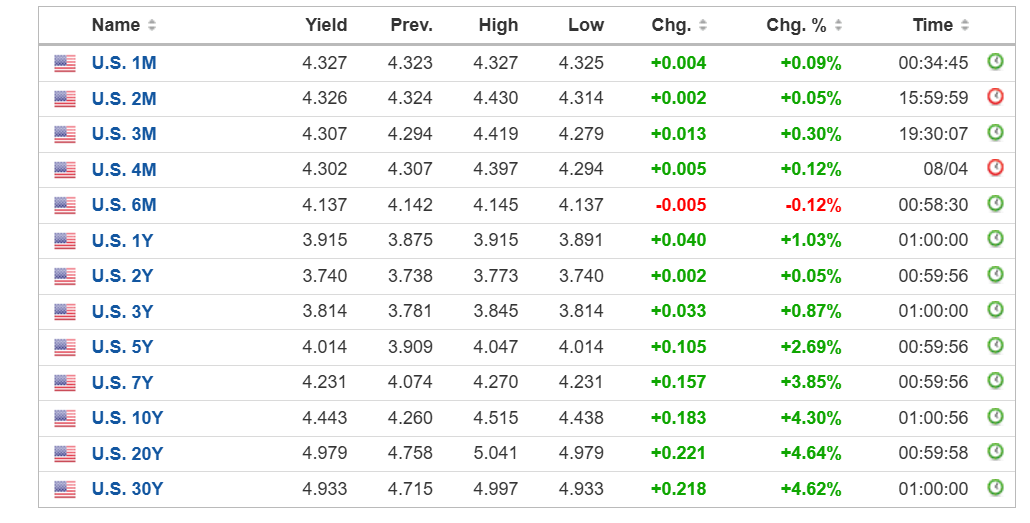The width and height of the screenshot is (1030, 523).
Task: Sort the table by Name column arrows
Action: (x=152, y=25)
